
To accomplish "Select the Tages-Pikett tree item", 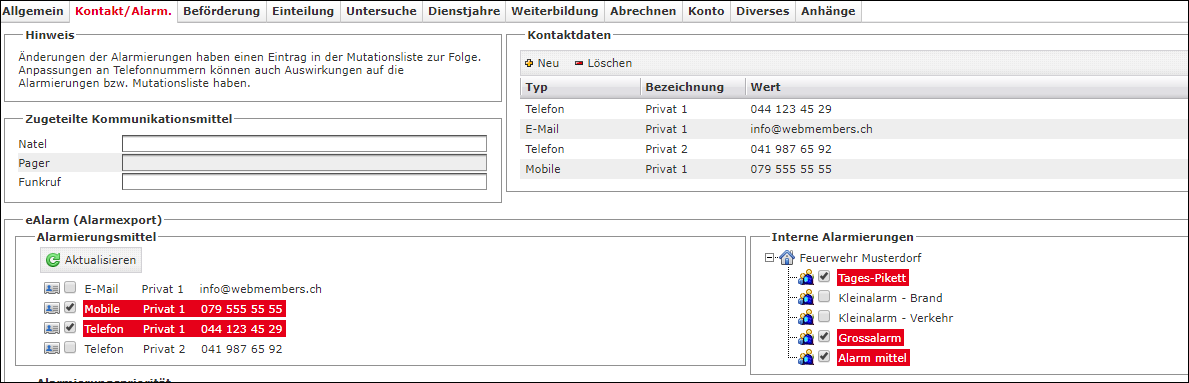I will point(873,278).
